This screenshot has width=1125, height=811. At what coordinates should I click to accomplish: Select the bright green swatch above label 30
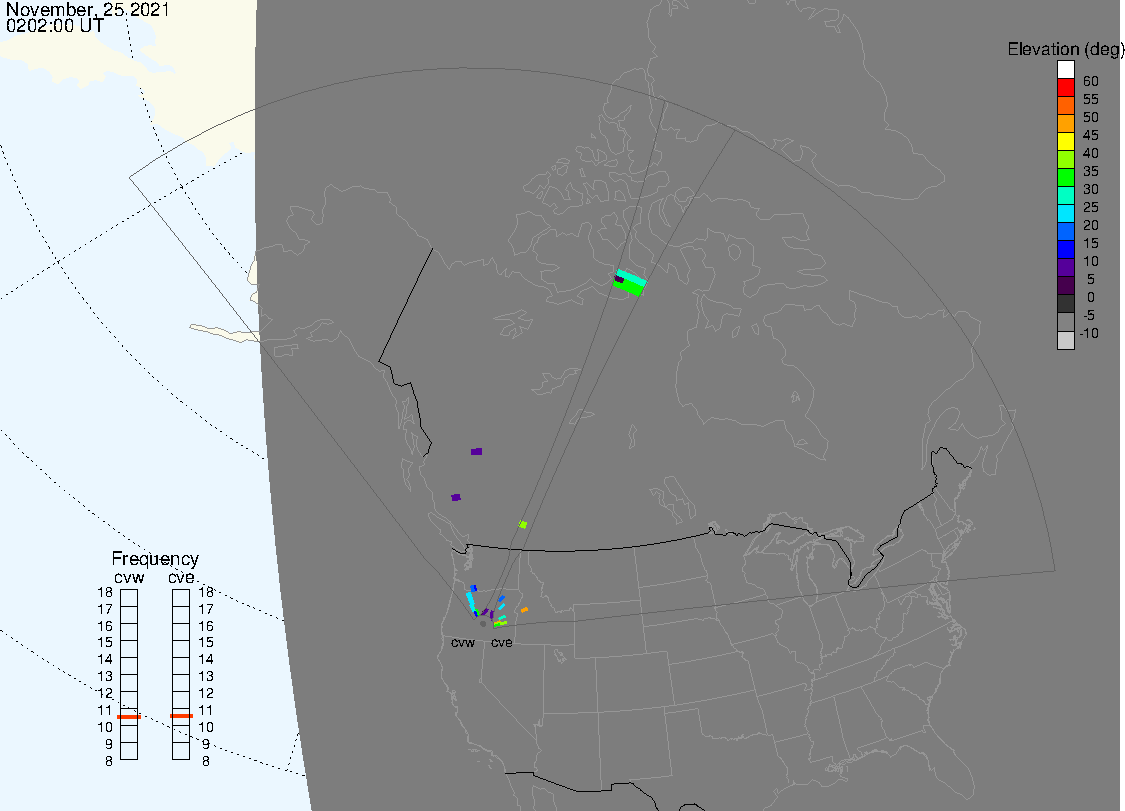1065,177
